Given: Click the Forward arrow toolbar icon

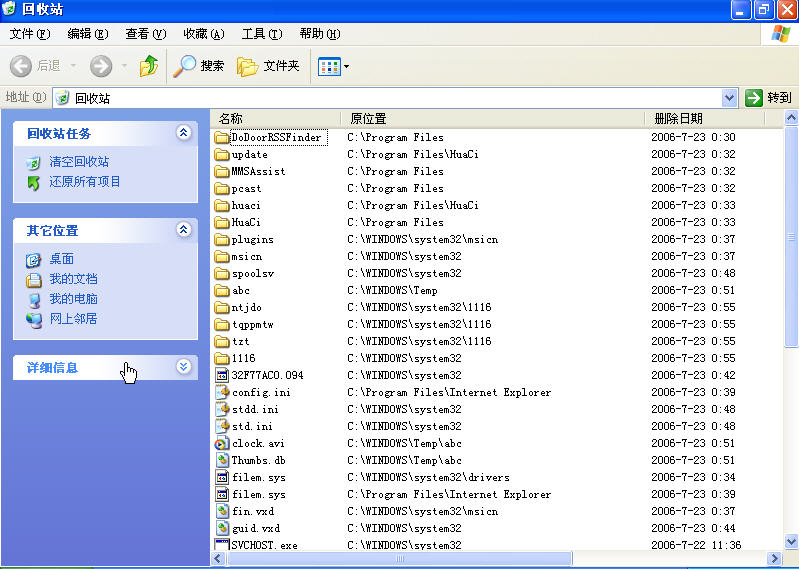Looking at the screenshot, I should tap(100, 66).
